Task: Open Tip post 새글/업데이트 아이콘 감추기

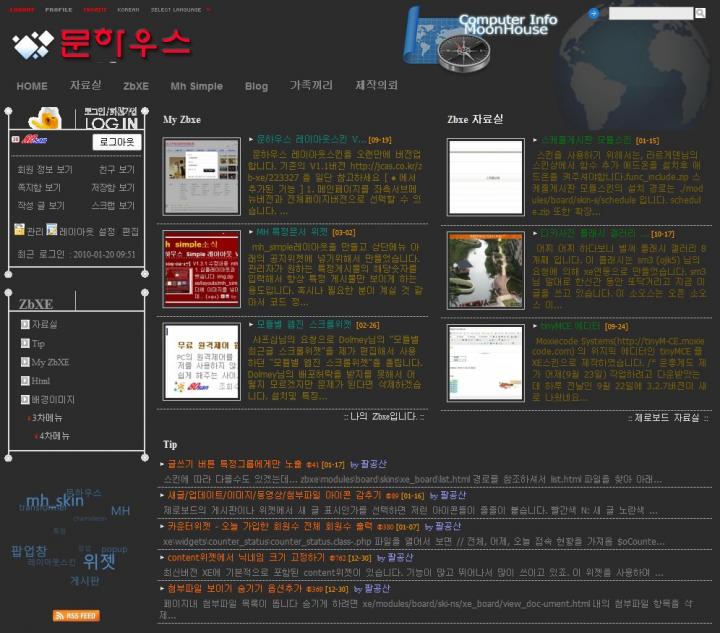Action: (274, 495)
